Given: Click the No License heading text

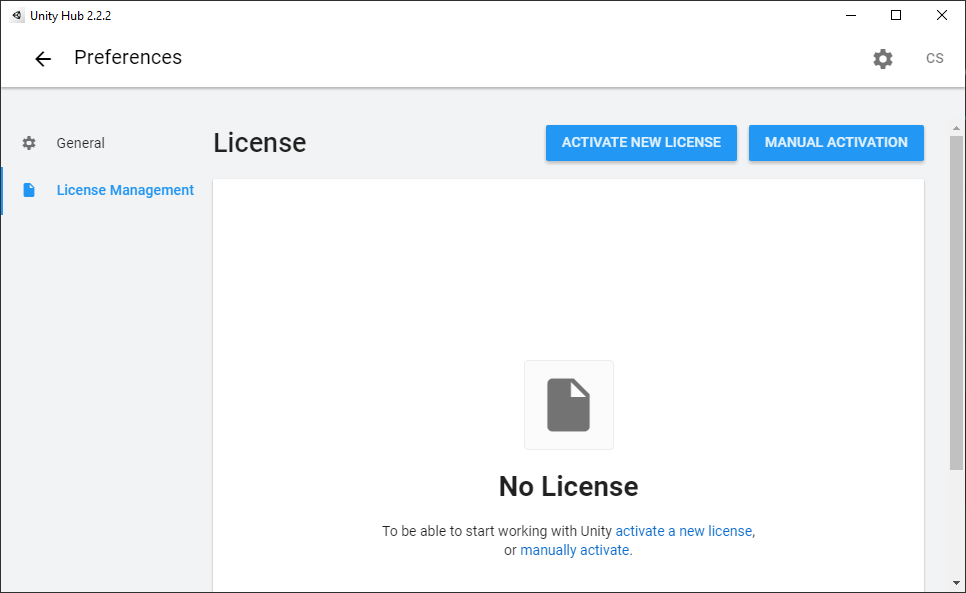Looking at the screenshot, I should pyautogui.click(x=569, y=486).
